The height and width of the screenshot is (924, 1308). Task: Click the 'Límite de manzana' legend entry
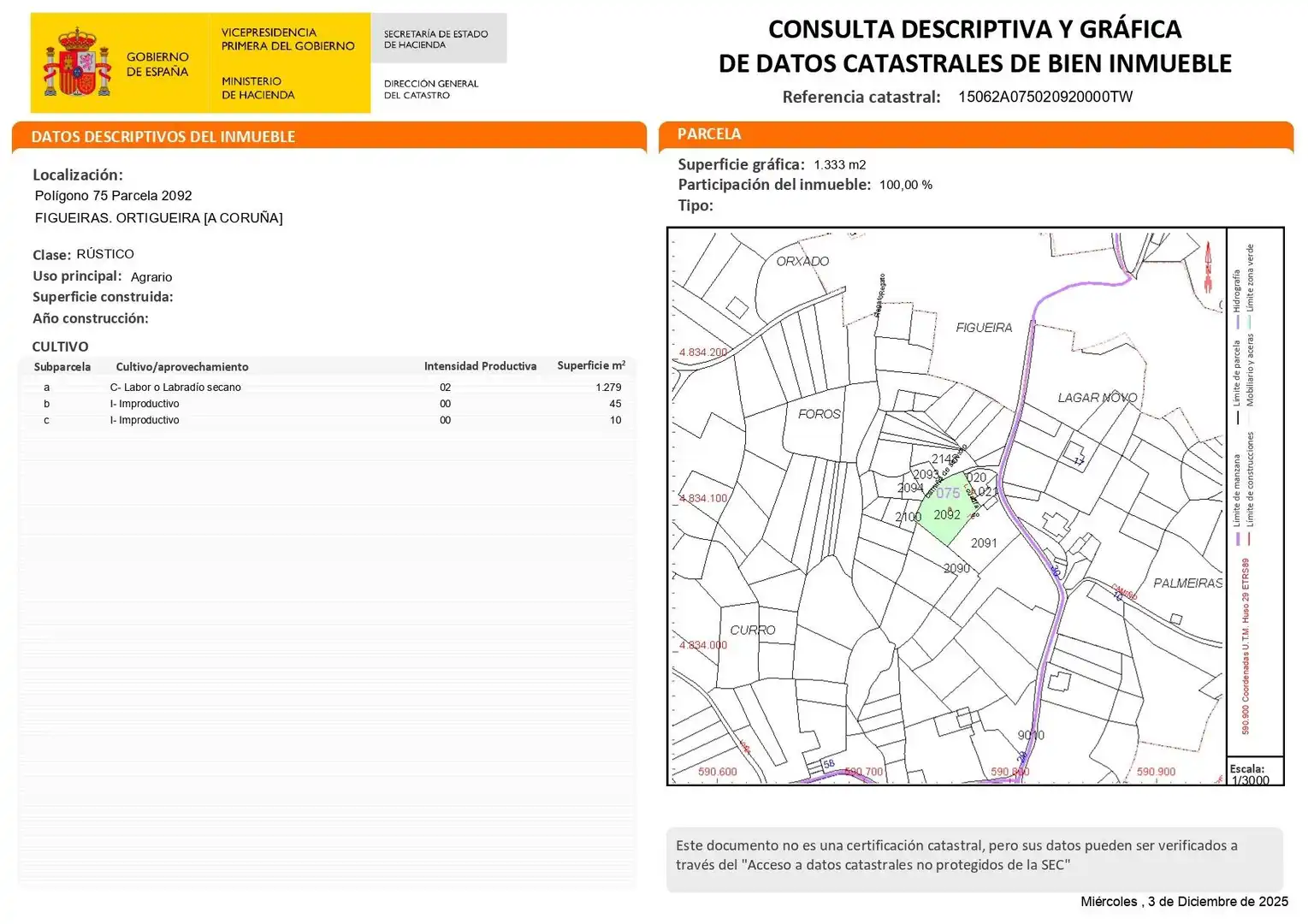(1237, 500)
